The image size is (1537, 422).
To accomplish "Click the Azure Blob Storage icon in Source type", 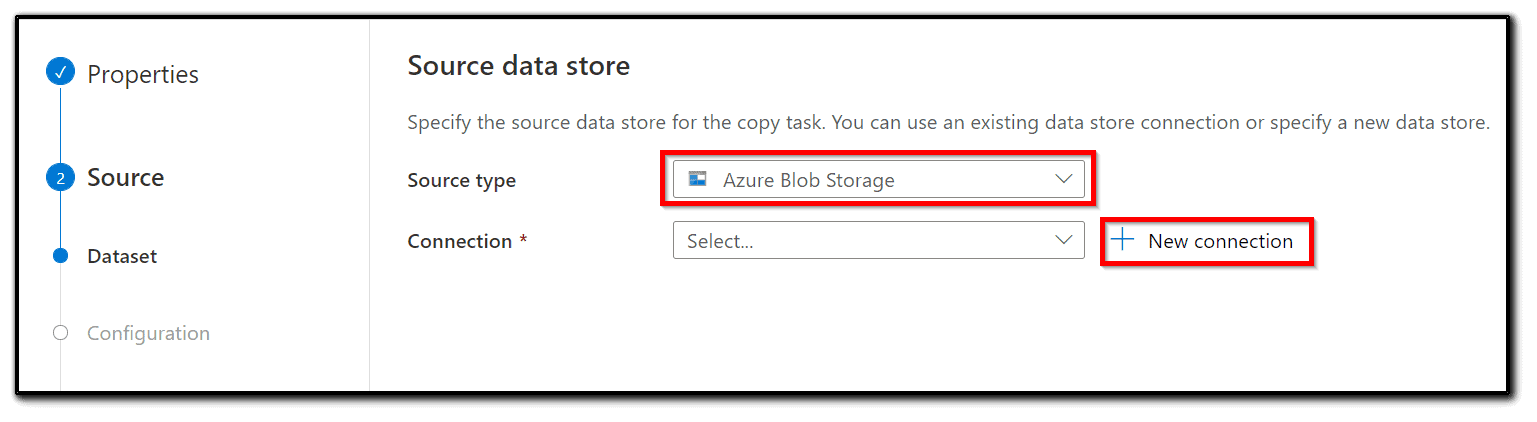I will pos(698,180).
